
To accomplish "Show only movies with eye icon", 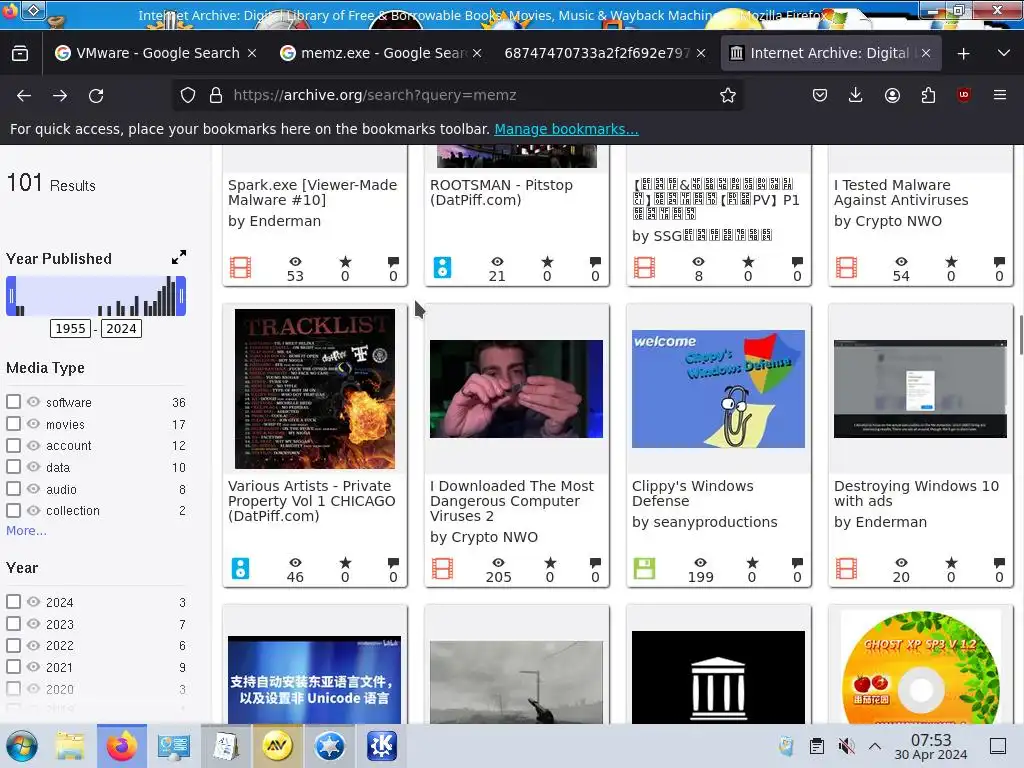I will tap(33, 423).
